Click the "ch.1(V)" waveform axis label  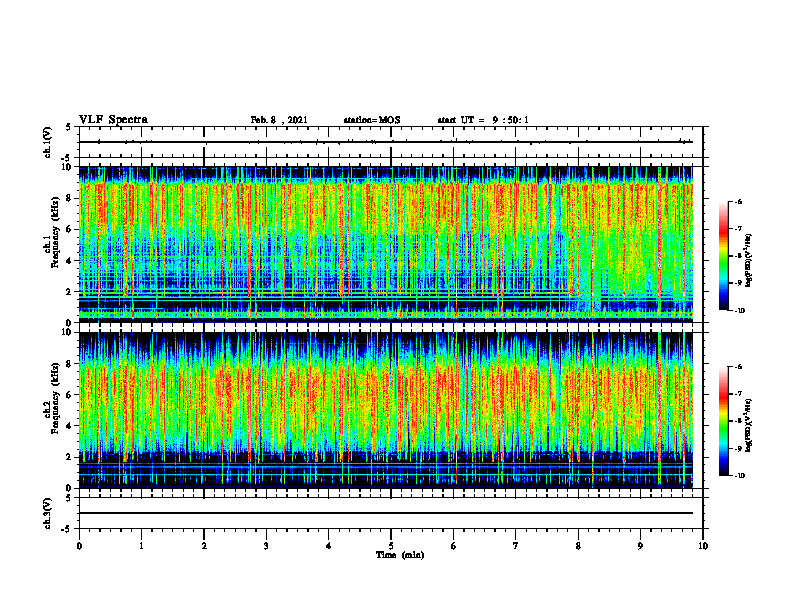47,142
